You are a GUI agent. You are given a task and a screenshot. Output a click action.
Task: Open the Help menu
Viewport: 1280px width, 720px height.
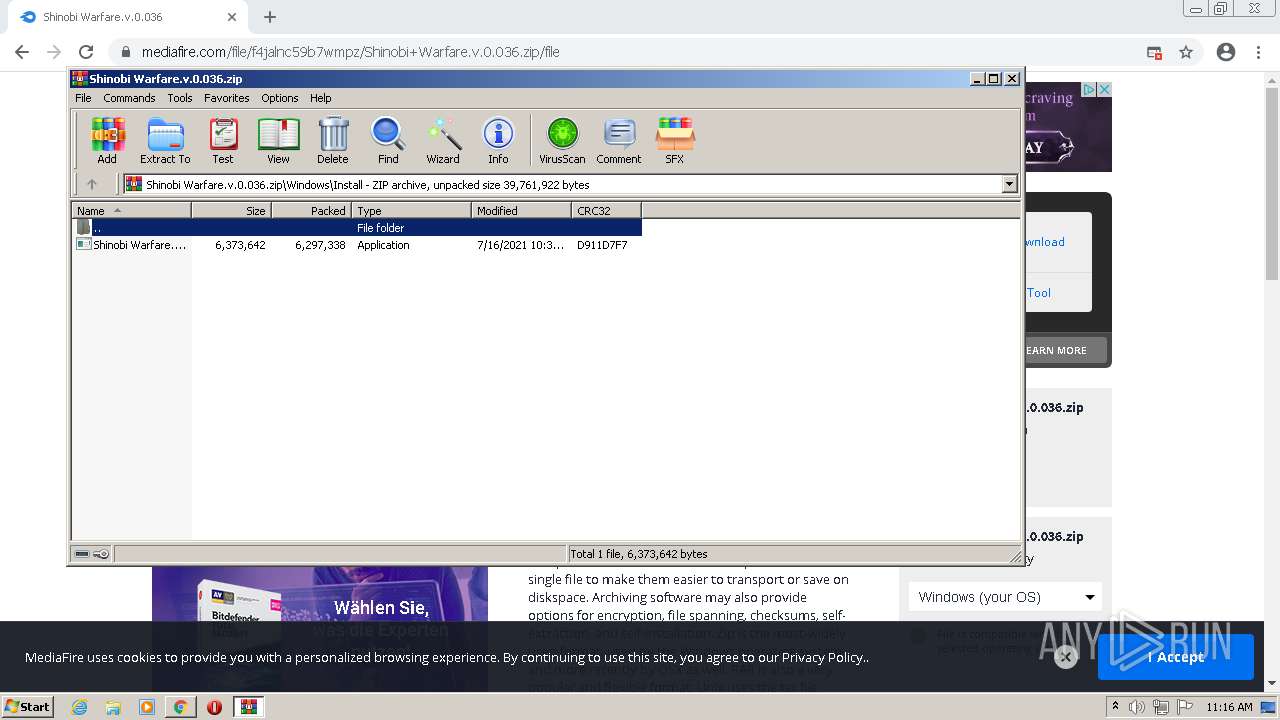320,98
